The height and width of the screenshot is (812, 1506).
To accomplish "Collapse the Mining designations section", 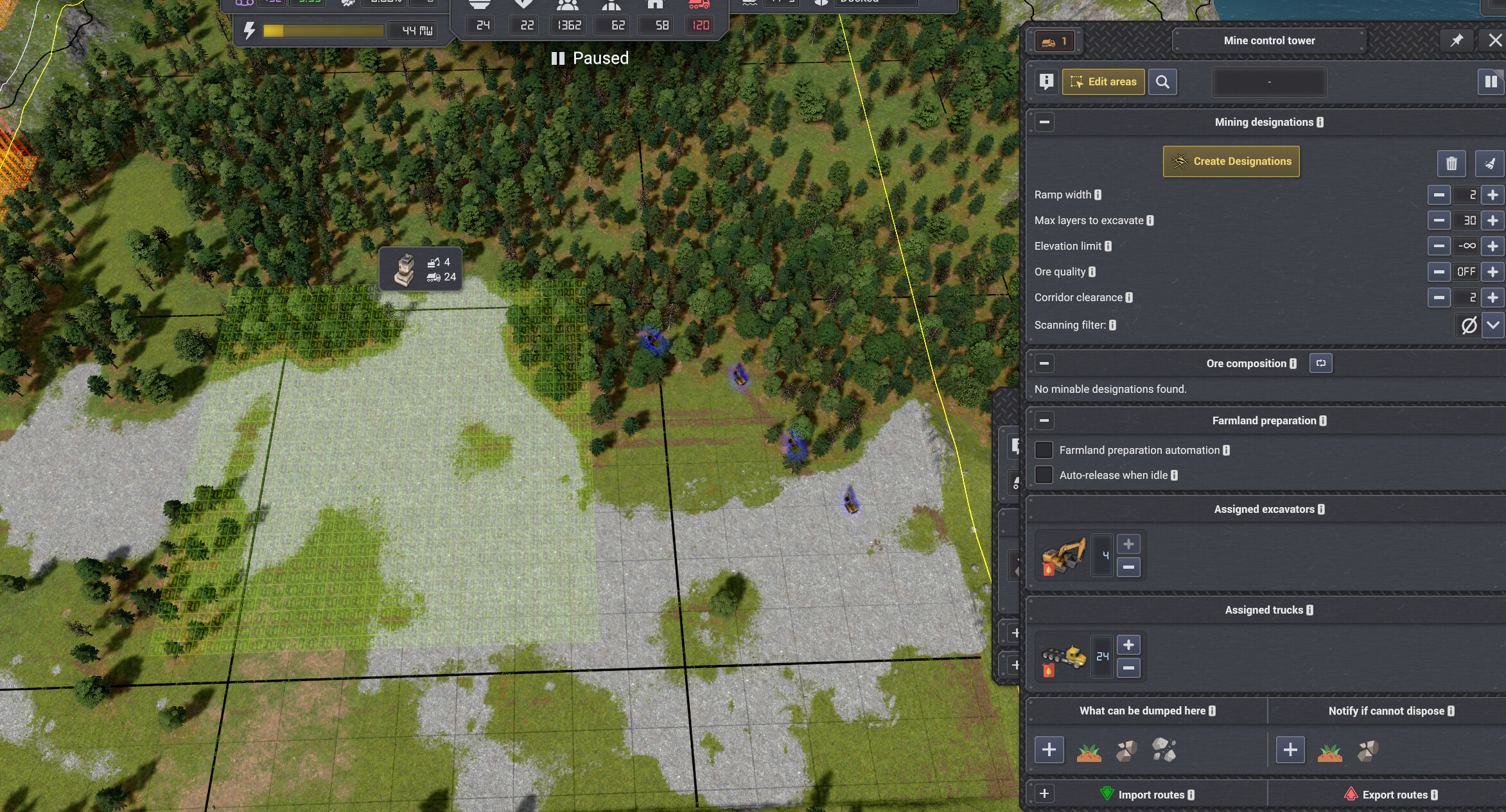I will (1045, 122).
